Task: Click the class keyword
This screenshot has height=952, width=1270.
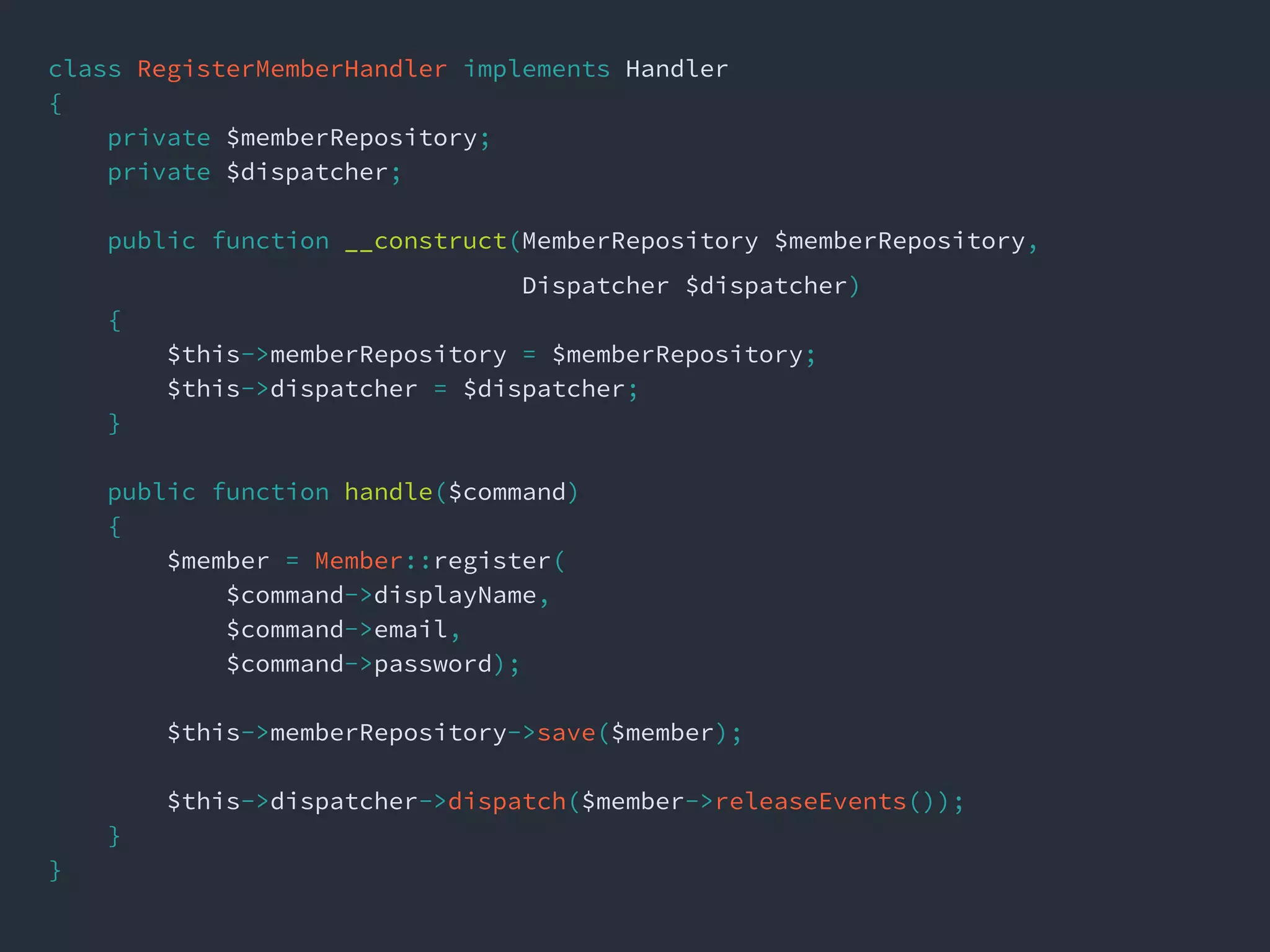Action: (85, 69)
